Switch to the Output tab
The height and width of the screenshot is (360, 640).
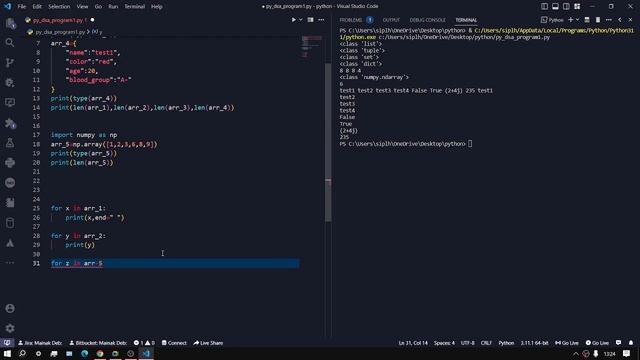coord(391,20)
